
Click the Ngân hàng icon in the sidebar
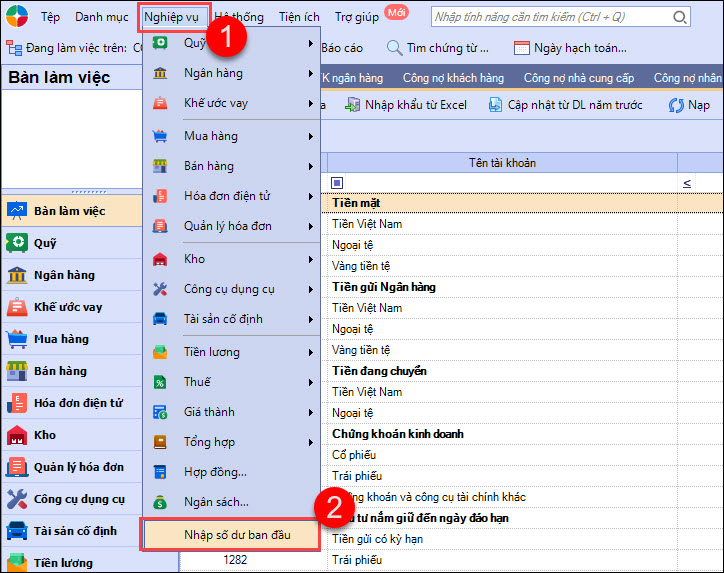(16, 275)
